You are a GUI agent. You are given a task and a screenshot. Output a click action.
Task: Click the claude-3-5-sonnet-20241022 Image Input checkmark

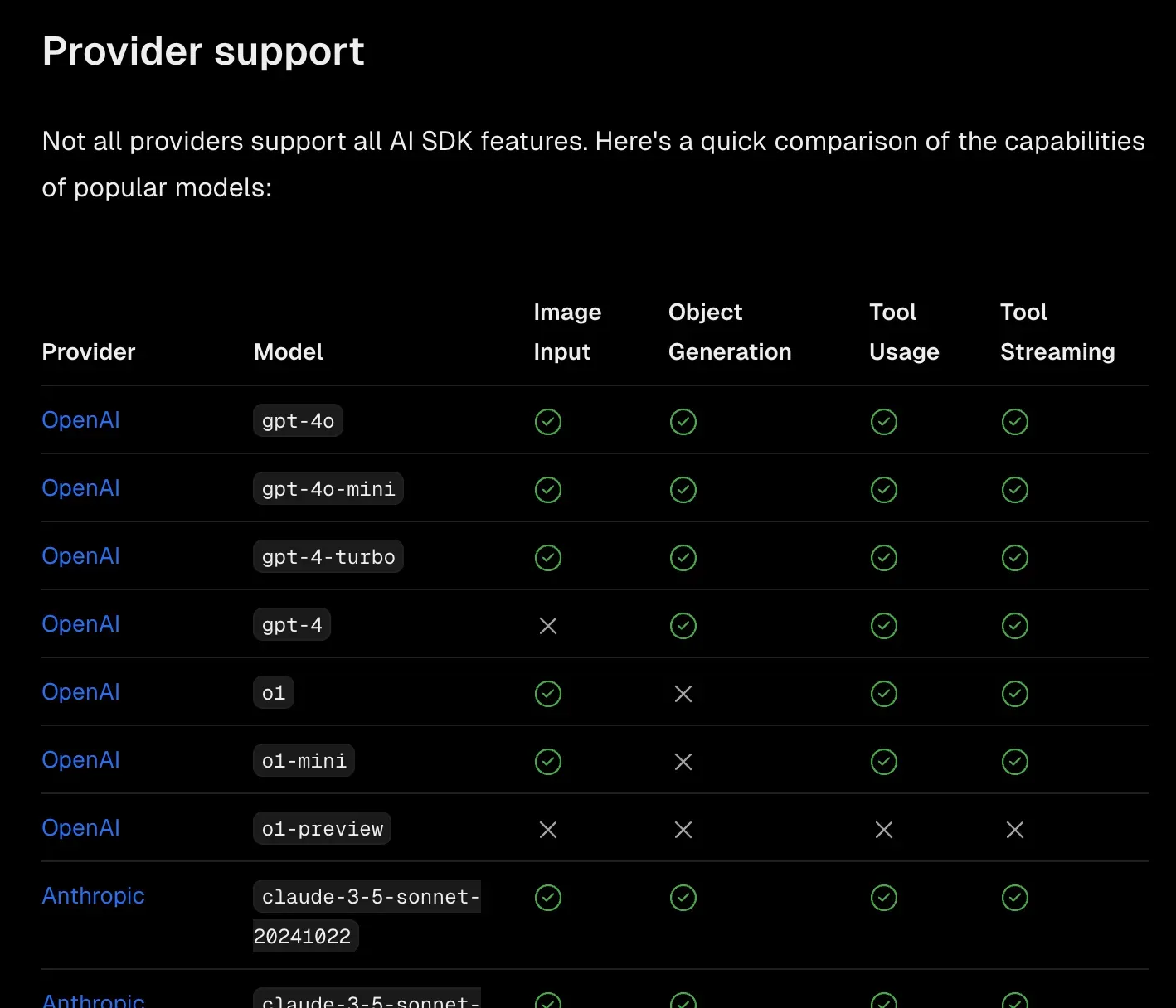[x=548, y=898]
